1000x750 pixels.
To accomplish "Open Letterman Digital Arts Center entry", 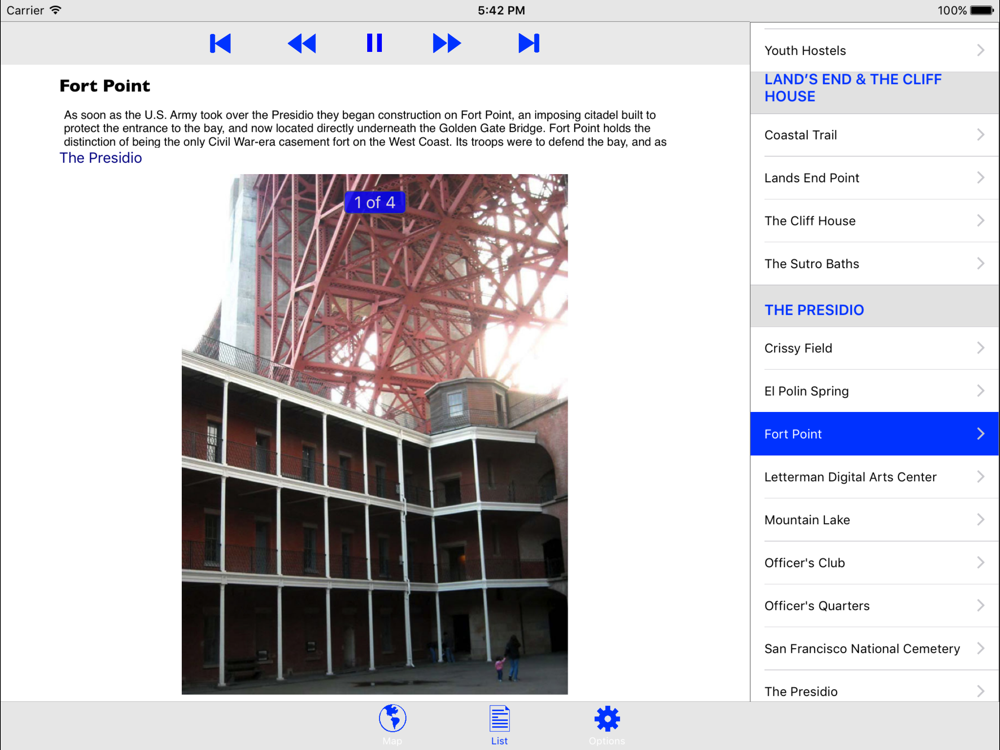I will click(874, 477).
